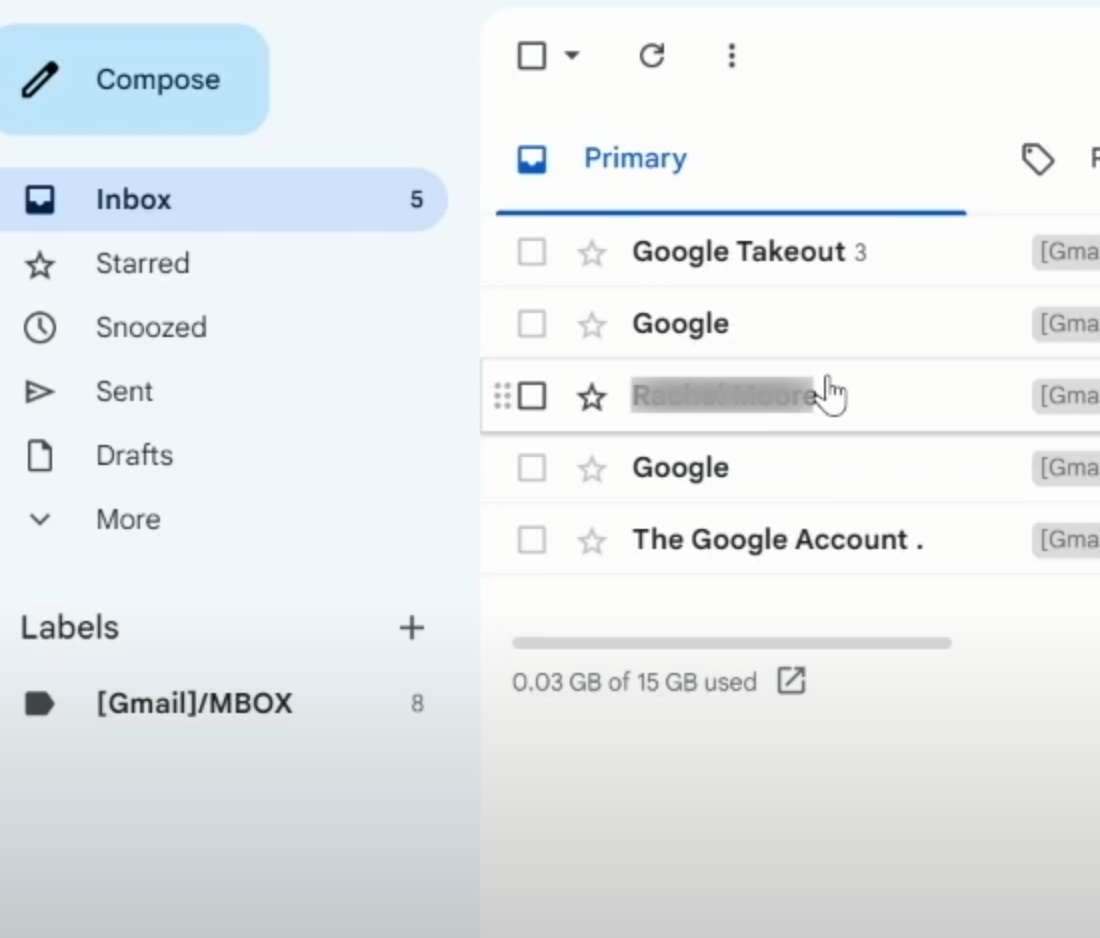The height and width of the screenshot is (938, 1100).
Task: Click the Labels section heading
Action: click(70, 627)
